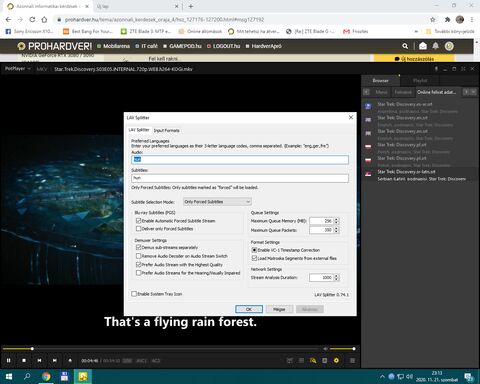
Task: Toggle Load Matroska Segments from external files
Action: (x=254, y=258)
